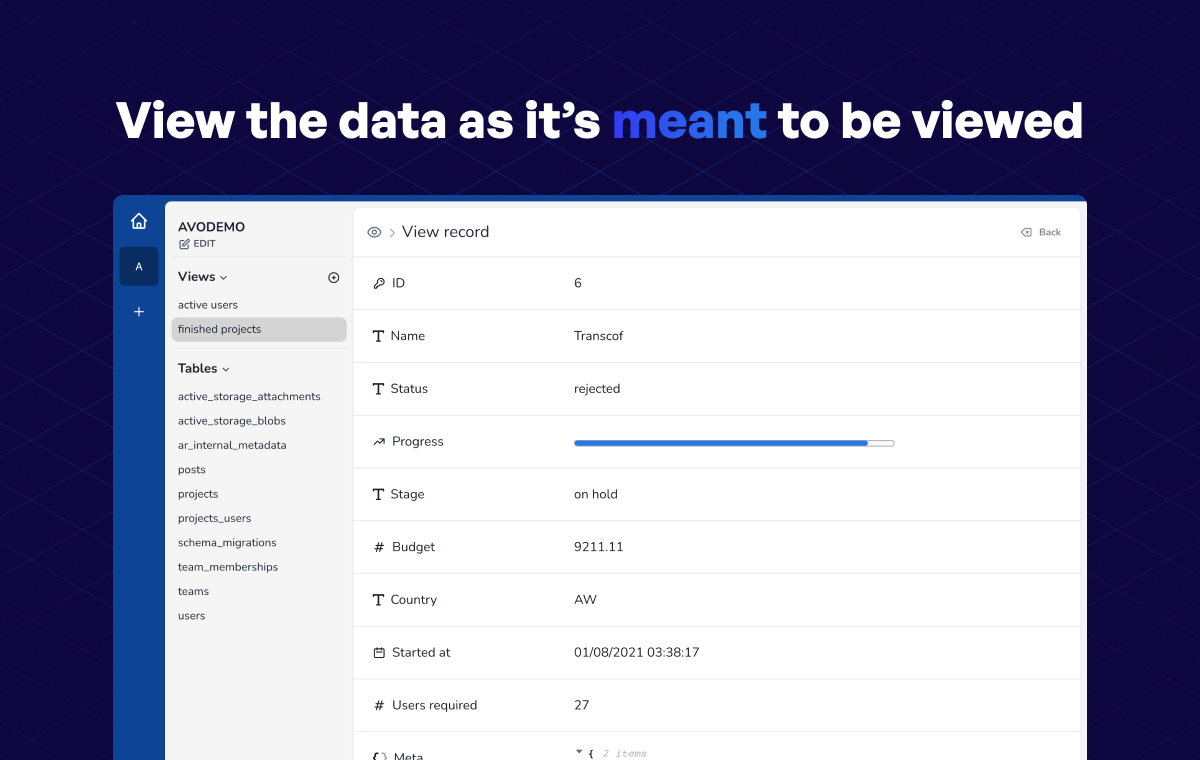Click the trend icon beside Progress
The height and width of the screenshot is (760, 1200).
click(x=379, y=441)
